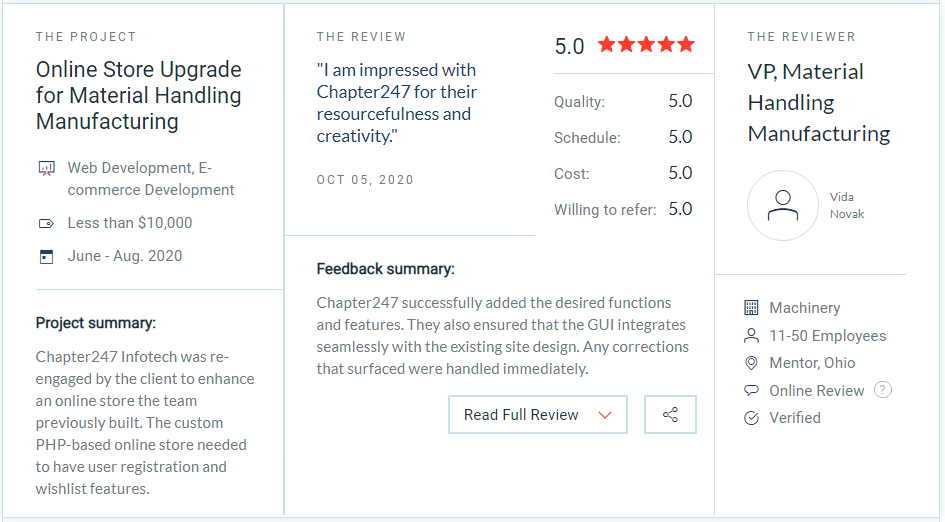Click the Verified checkmark icon
Viewport: 945px width, 522px height.
752,418
